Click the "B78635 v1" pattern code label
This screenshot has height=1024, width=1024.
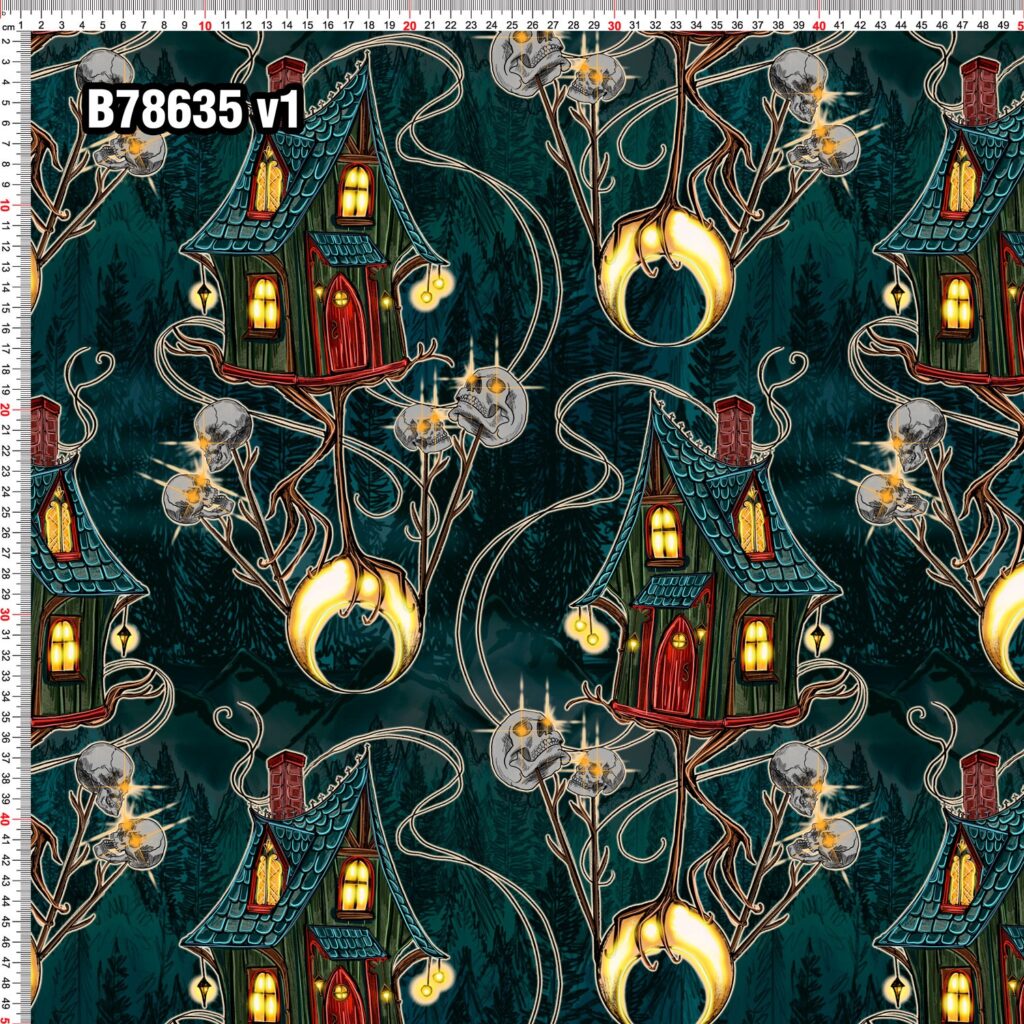tap(193, 109)
